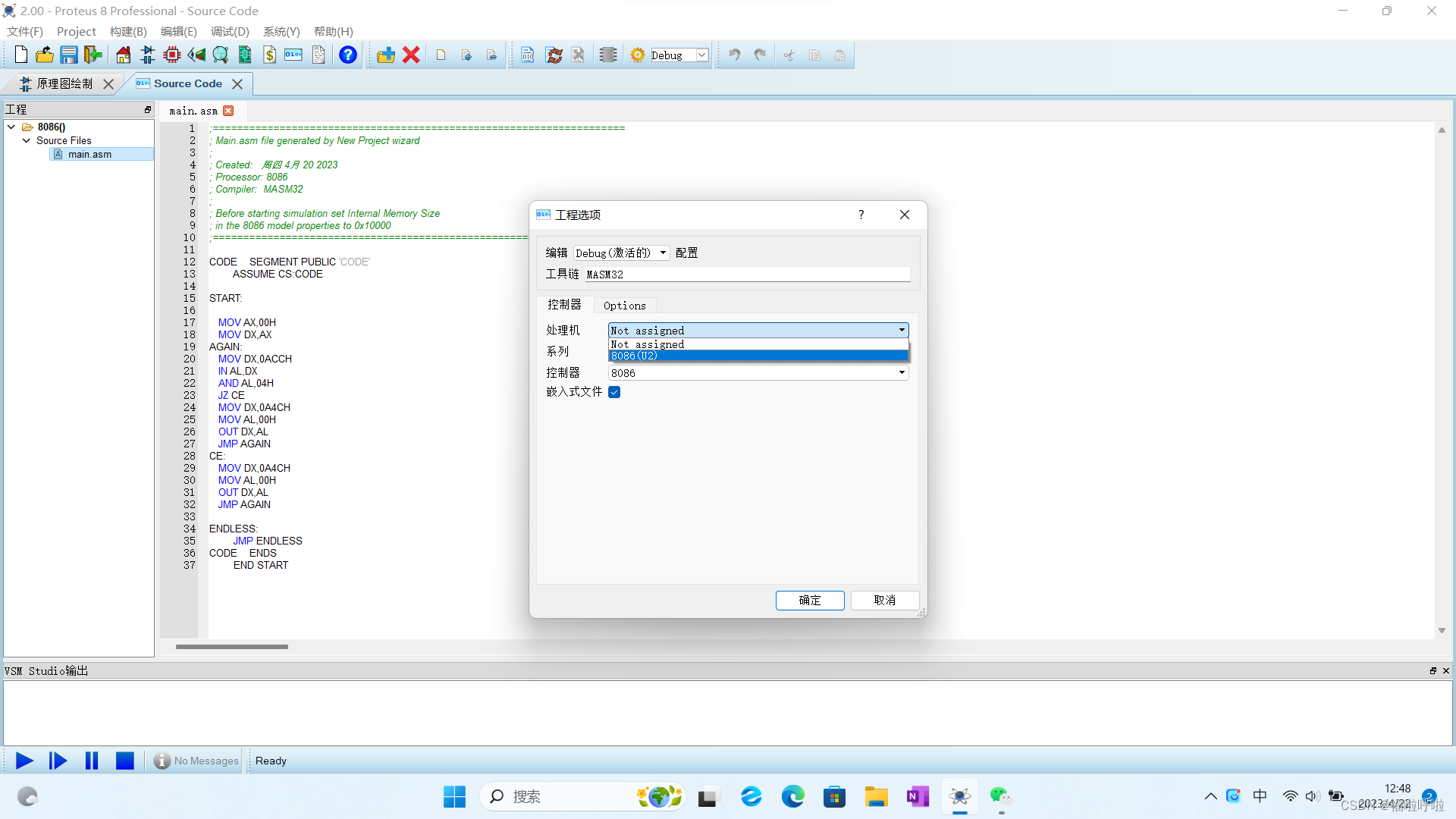Open the Debug(激活的) configuration dropdown
Image resolution: width=1456 pixels, height=819 pixels.
pos(621,253)
